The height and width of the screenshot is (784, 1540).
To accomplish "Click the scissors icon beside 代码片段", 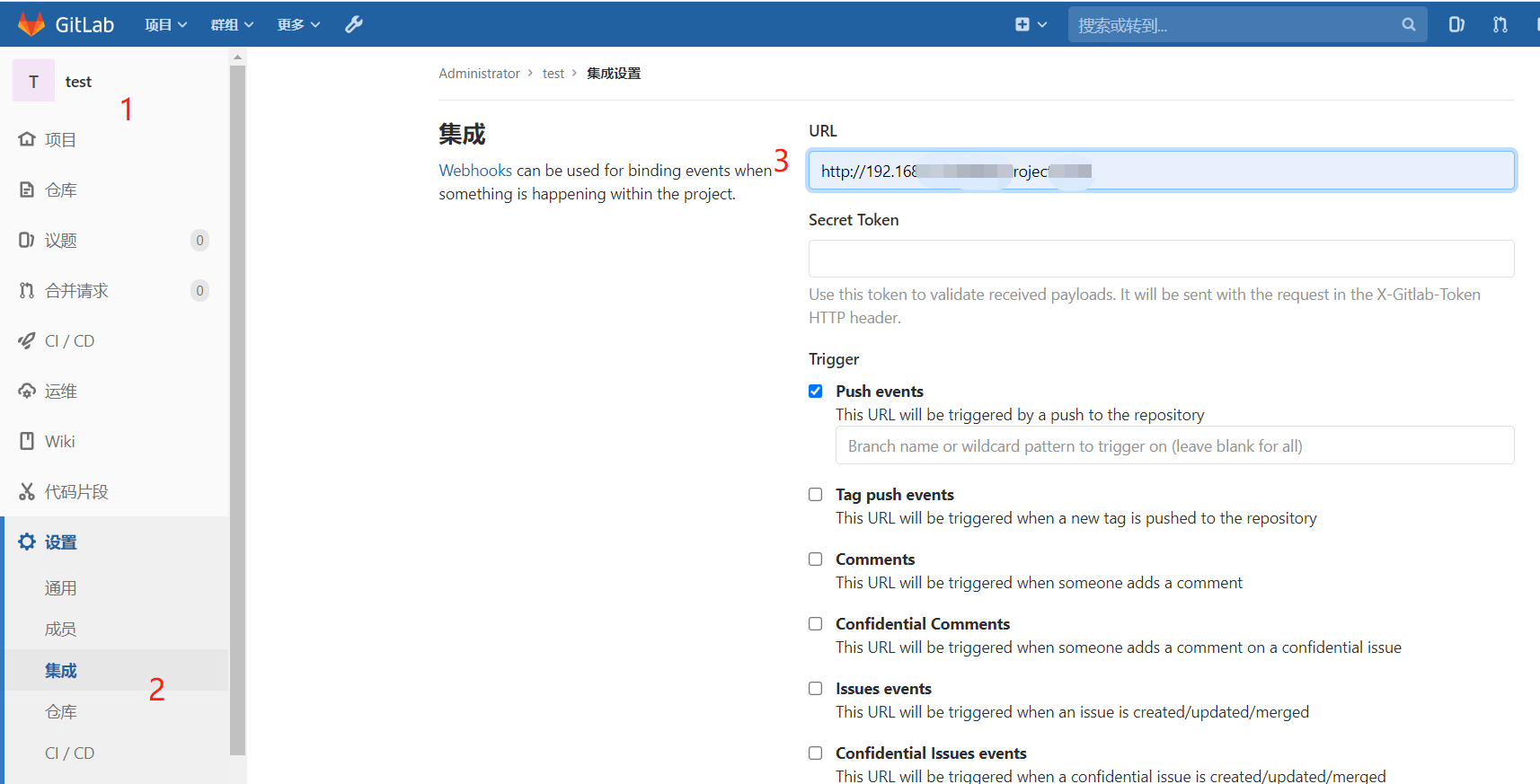I will 27,491.
